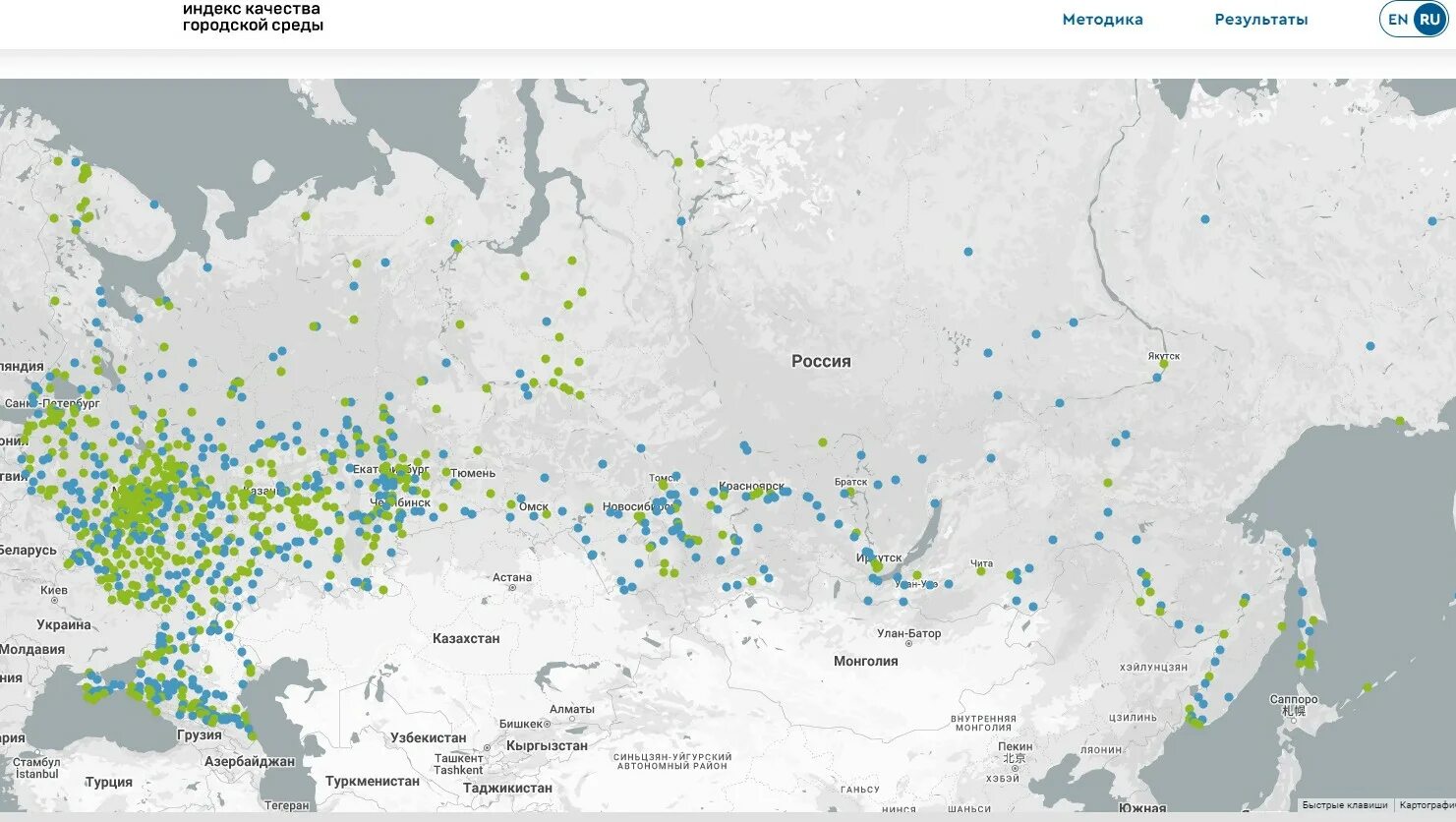Click the Индекс качества городской среды logo
Viewport: 1456px width, 822px height.
(253, 17)
